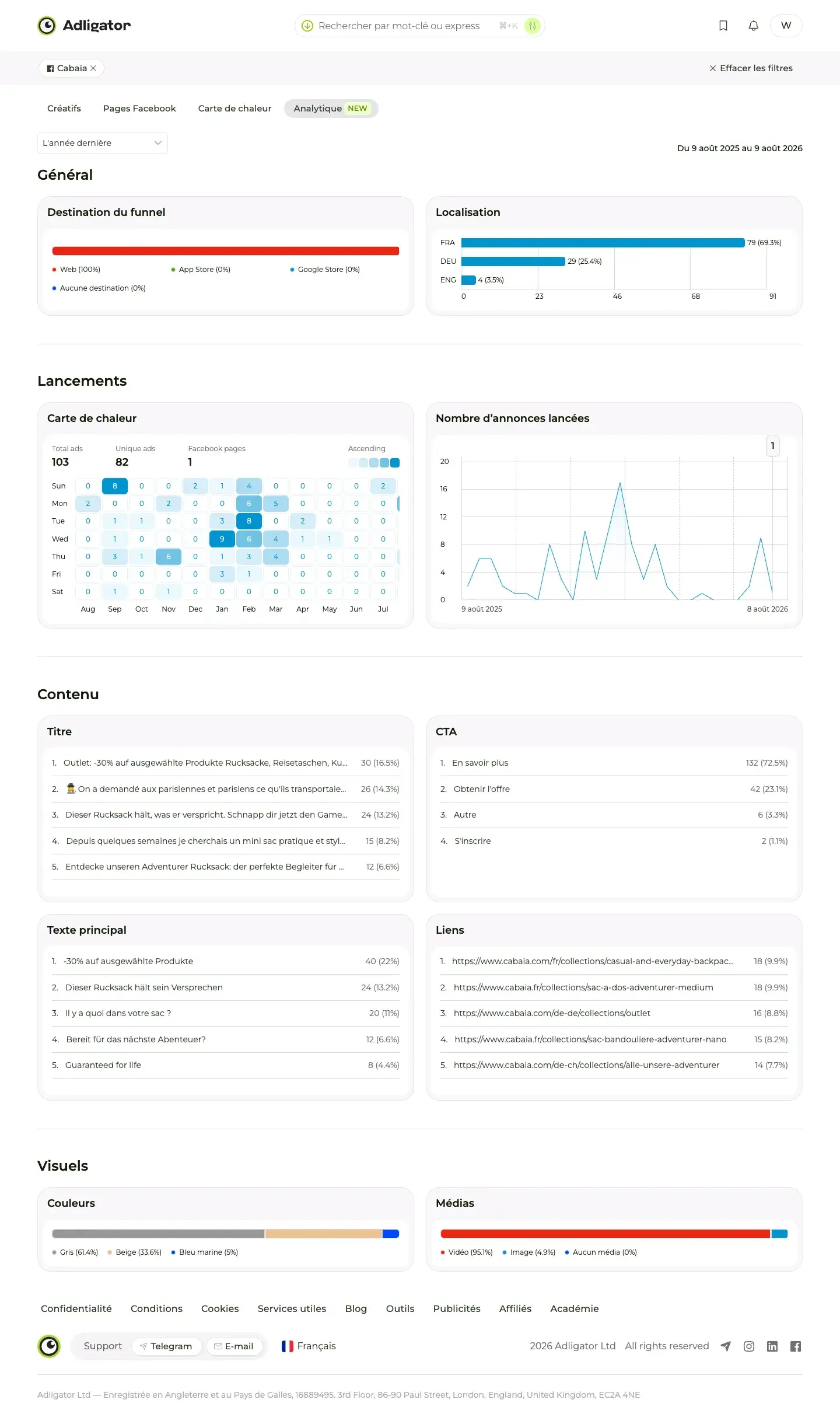
Task: Click the Bleu marine color bar segment
Action: (391, 1234)
